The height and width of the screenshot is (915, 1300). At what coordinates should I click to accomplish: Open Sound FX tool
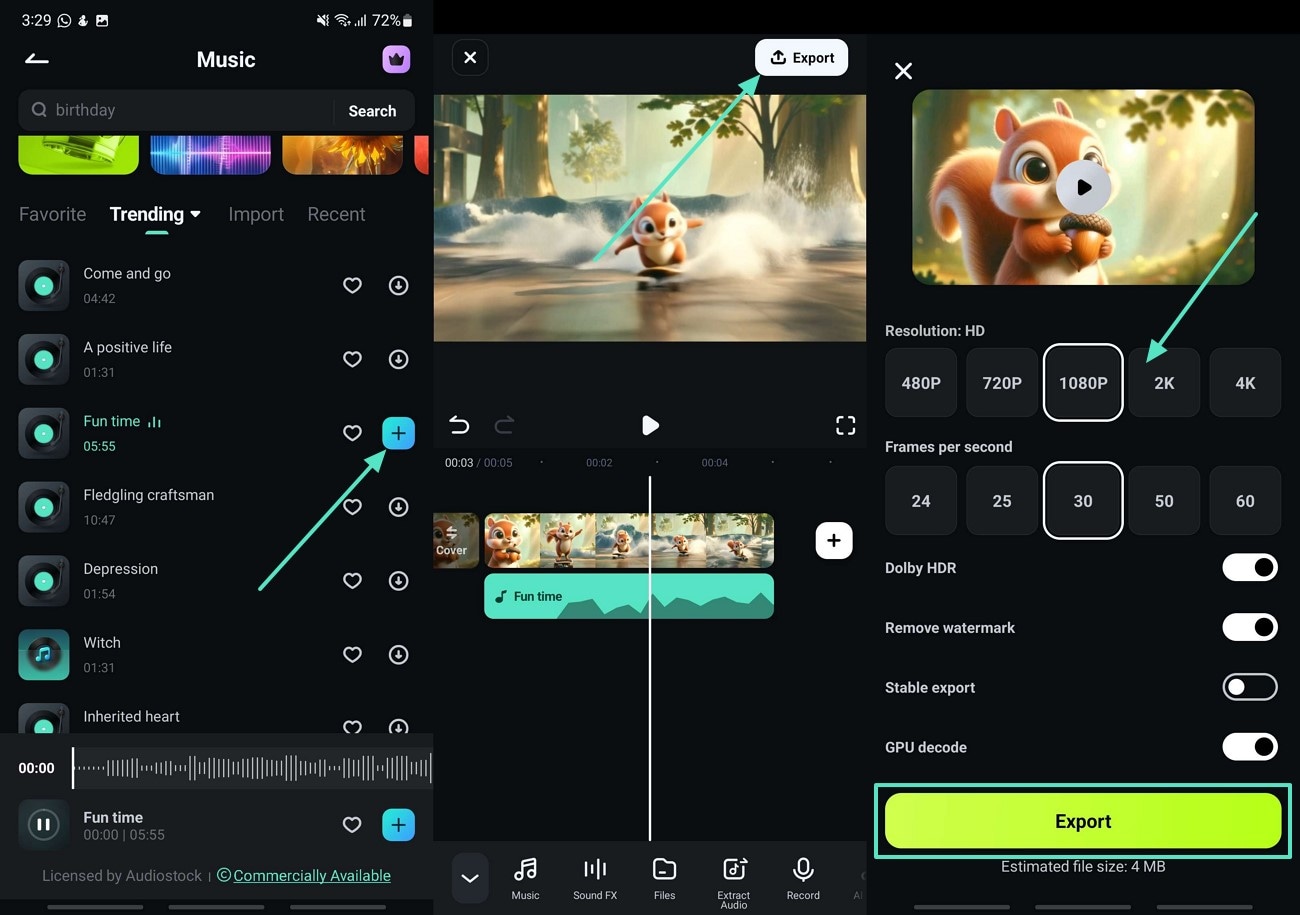tap(595, 879)
